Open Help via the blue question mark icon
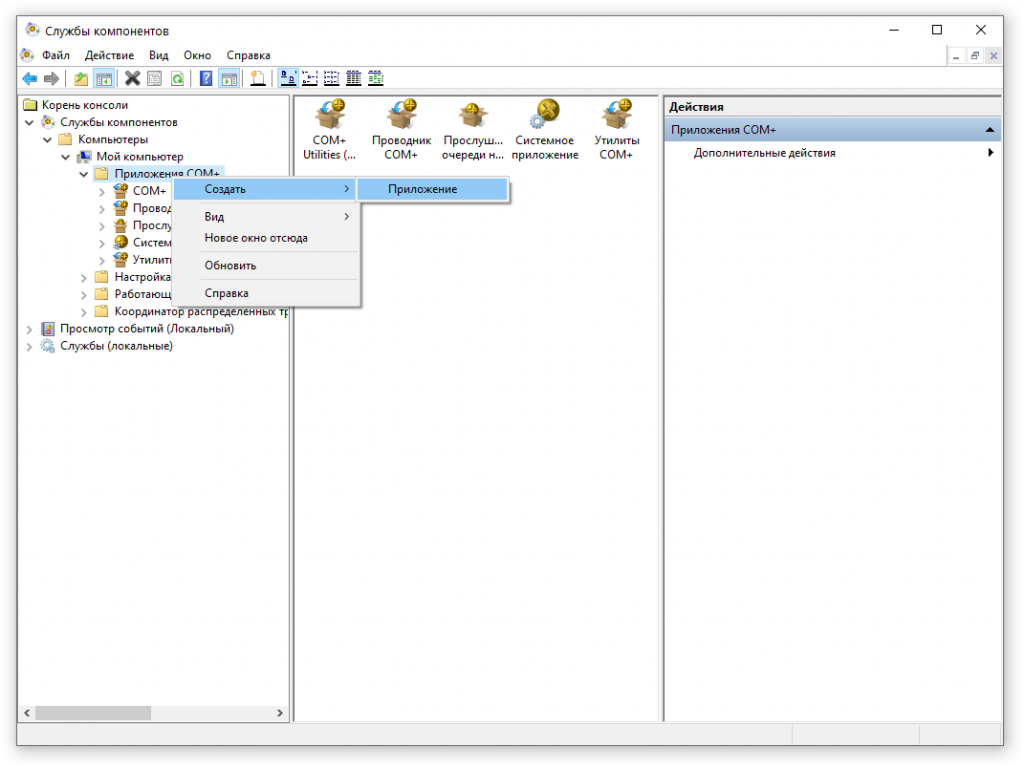This screenshot has width=1024, height=767. click(206, 79)
